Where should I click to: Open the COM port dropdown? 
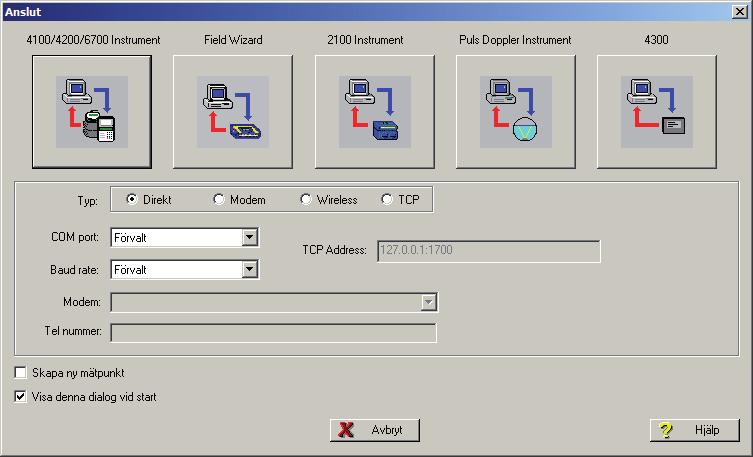tap(249, 237)
